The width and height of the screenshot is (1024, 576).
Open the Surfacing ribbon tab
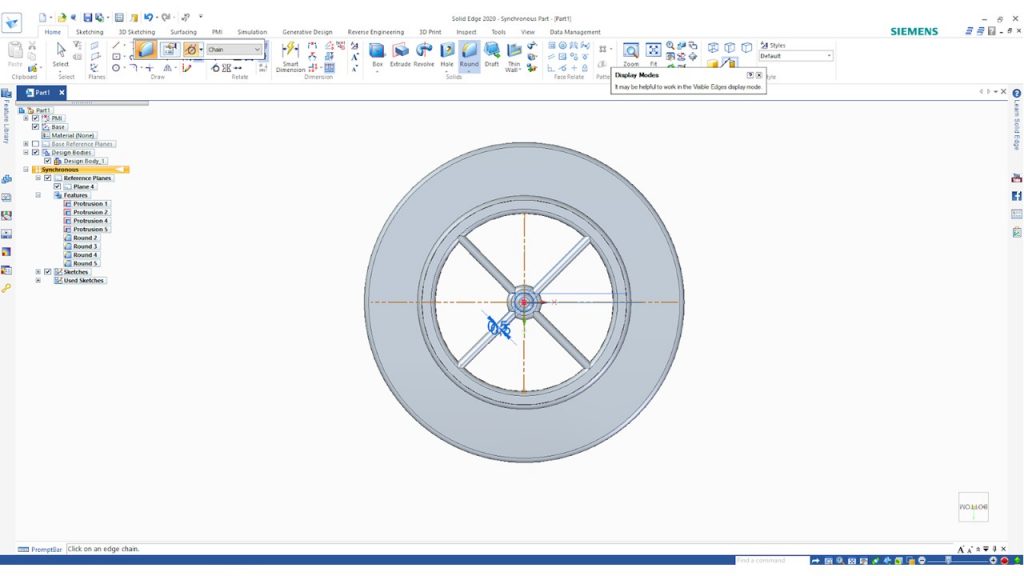tap(183, 32)
